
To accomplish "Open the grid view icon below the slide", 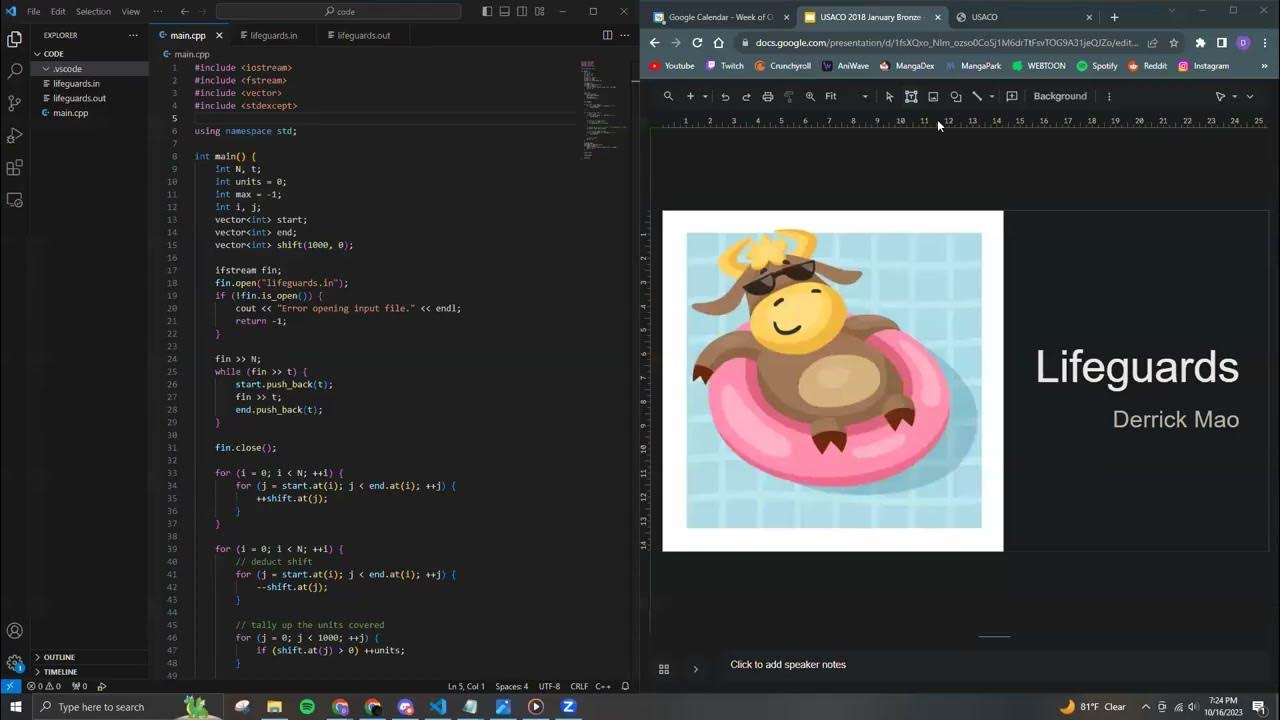I will [x=663, y=669].
